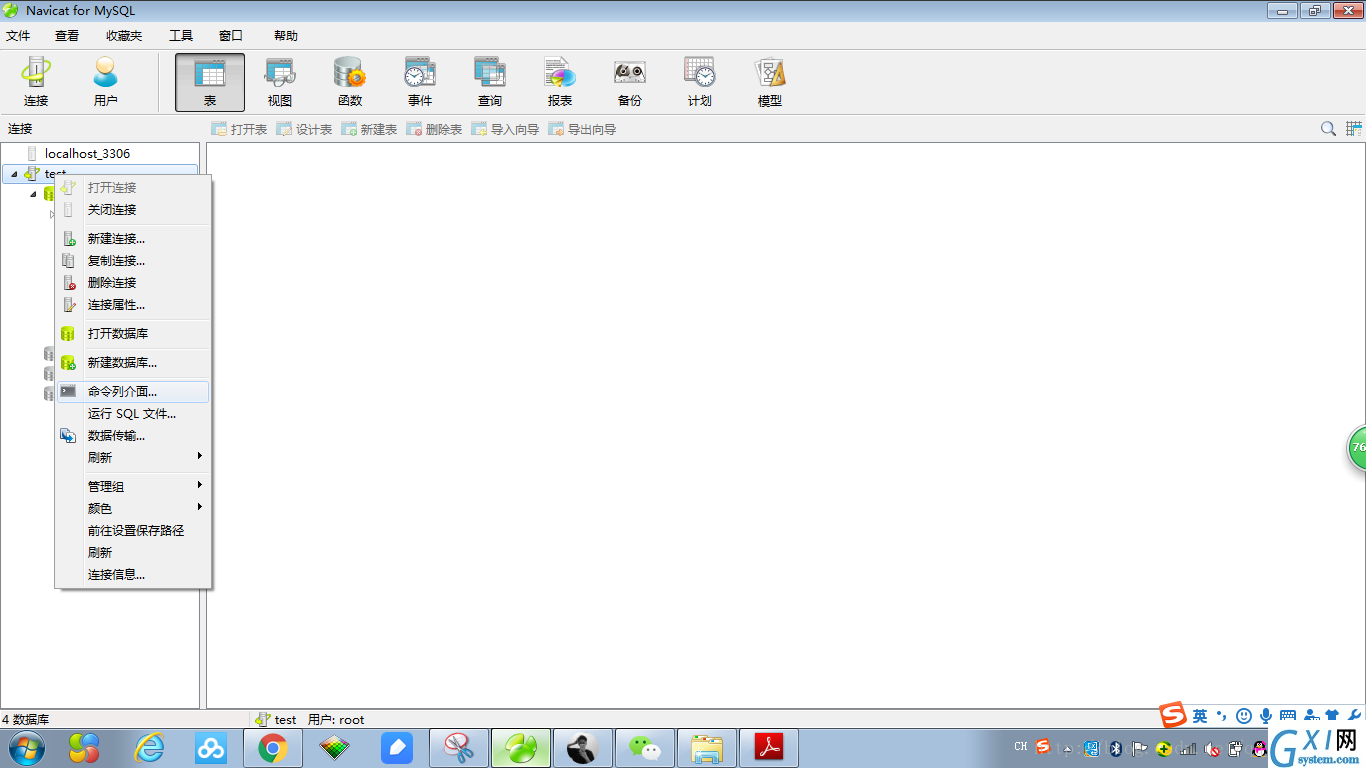Open Windows Explorer folder on taskbar
Image resolution: width=1366 pixels, height=768 pixels.
coord(707,748)
